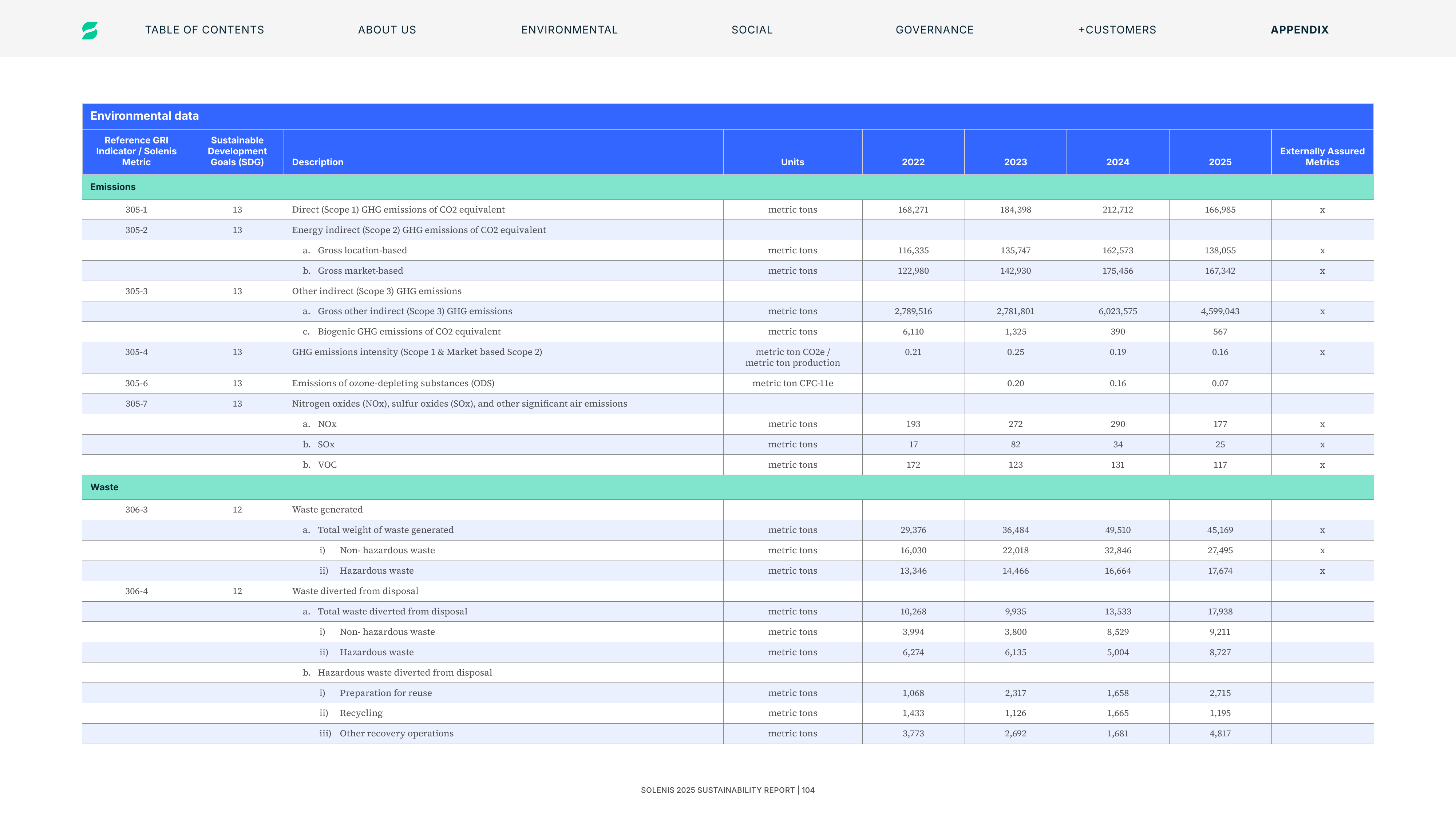Click the NOx 2023 value 272

coord(1015,424)
